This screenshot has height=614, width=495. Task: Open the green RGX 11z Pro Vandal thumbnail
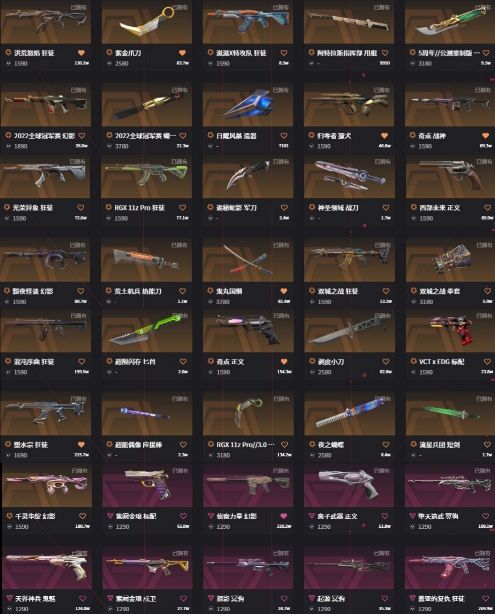click(146, 176)
